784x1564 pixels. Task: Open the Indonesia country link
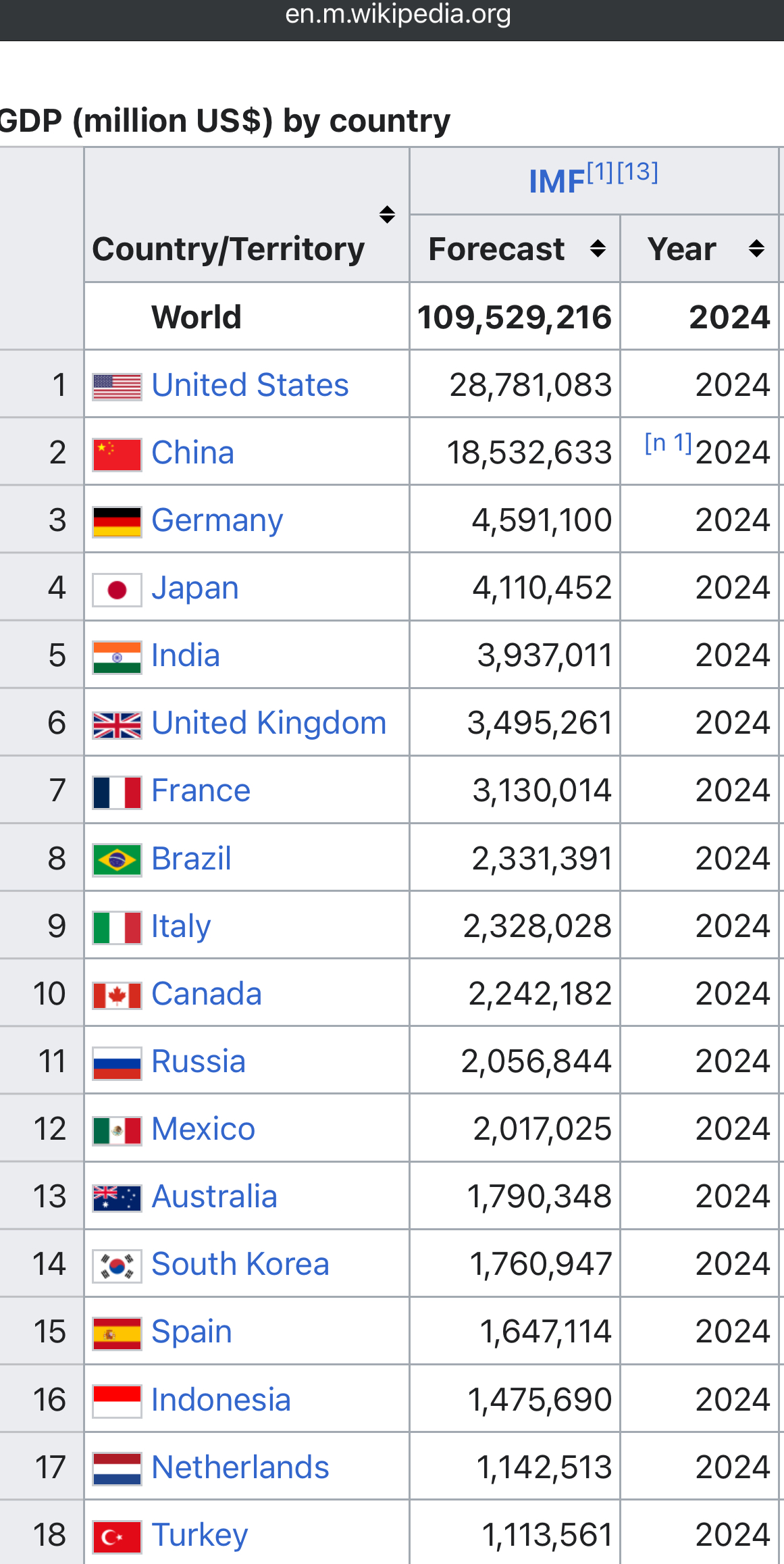coord(221,1400)
